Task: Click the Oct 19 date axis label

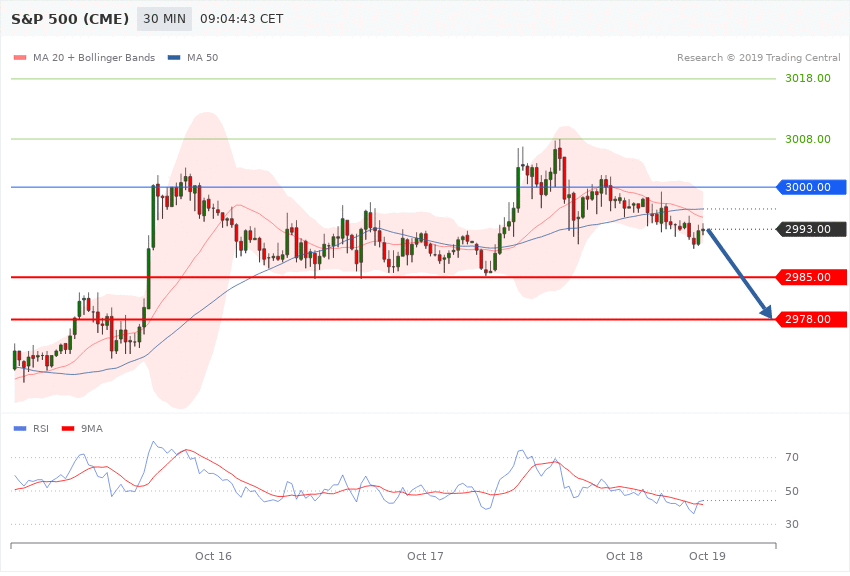Action: tap(707, 556)
